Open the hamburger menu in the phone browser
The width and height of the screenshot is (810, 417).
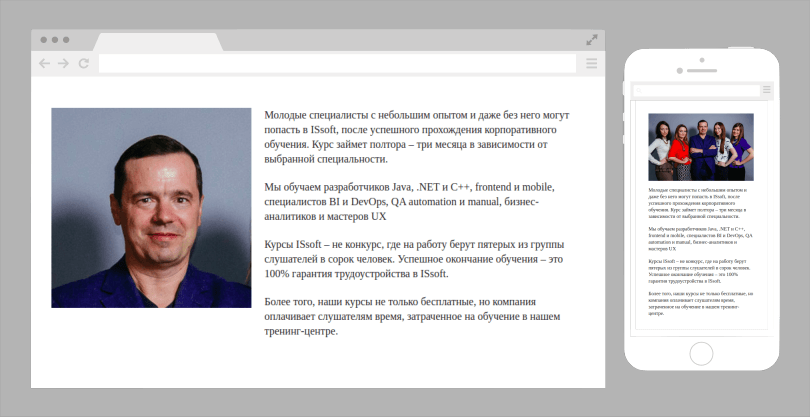(767, 90)
